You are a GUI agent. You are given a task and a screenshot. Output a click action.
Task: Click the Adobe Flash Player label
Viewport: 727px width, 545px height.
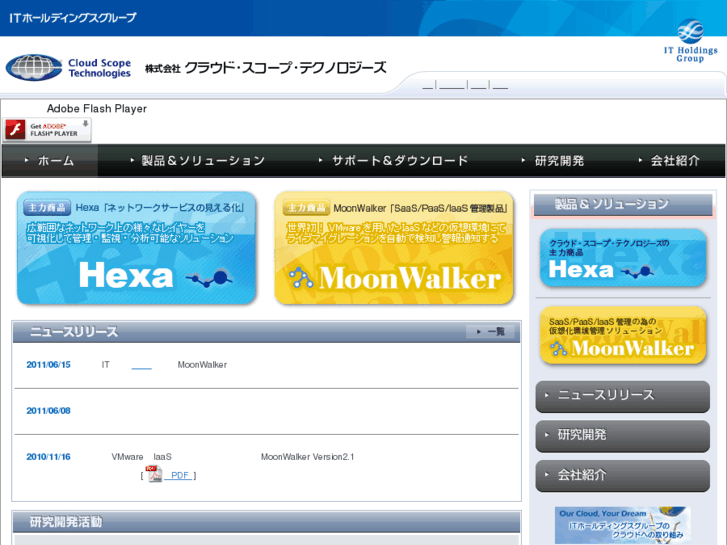pos(96,109)
